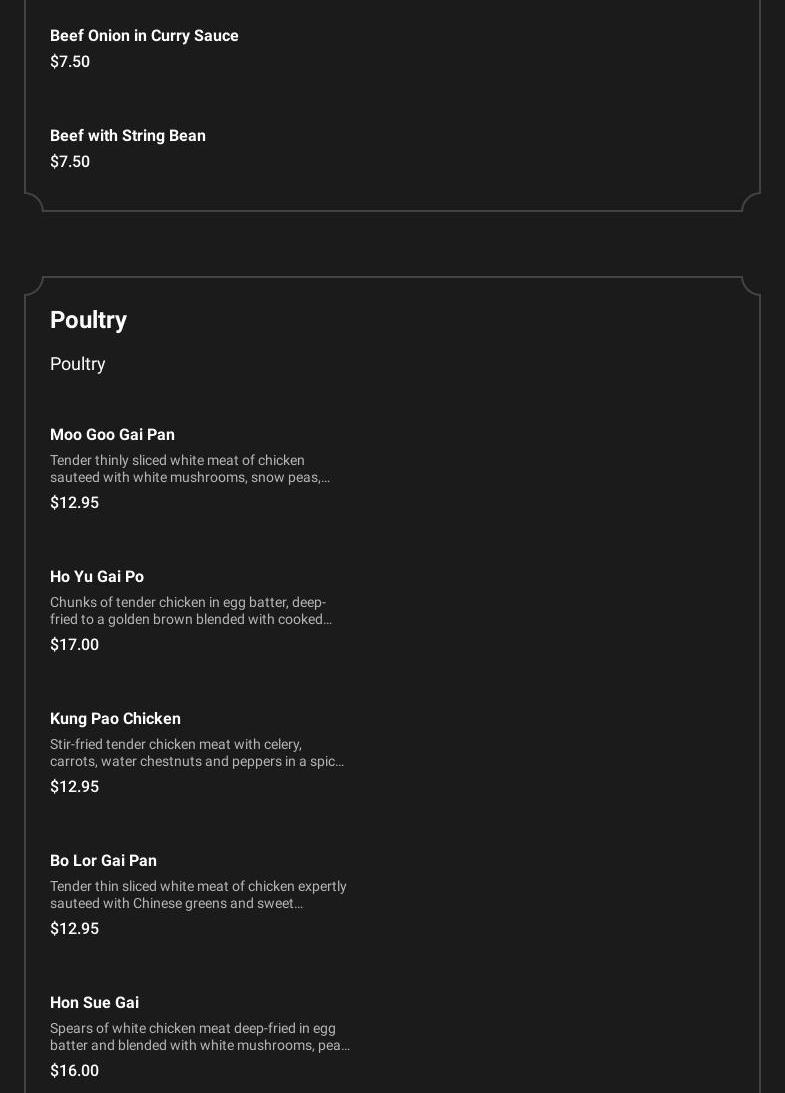Image resolution: width=785 pixels, height=1093 pixels.
Task: Click the $12.95 price of Kung Pao Chicken
Action: (x=74, y=787)
